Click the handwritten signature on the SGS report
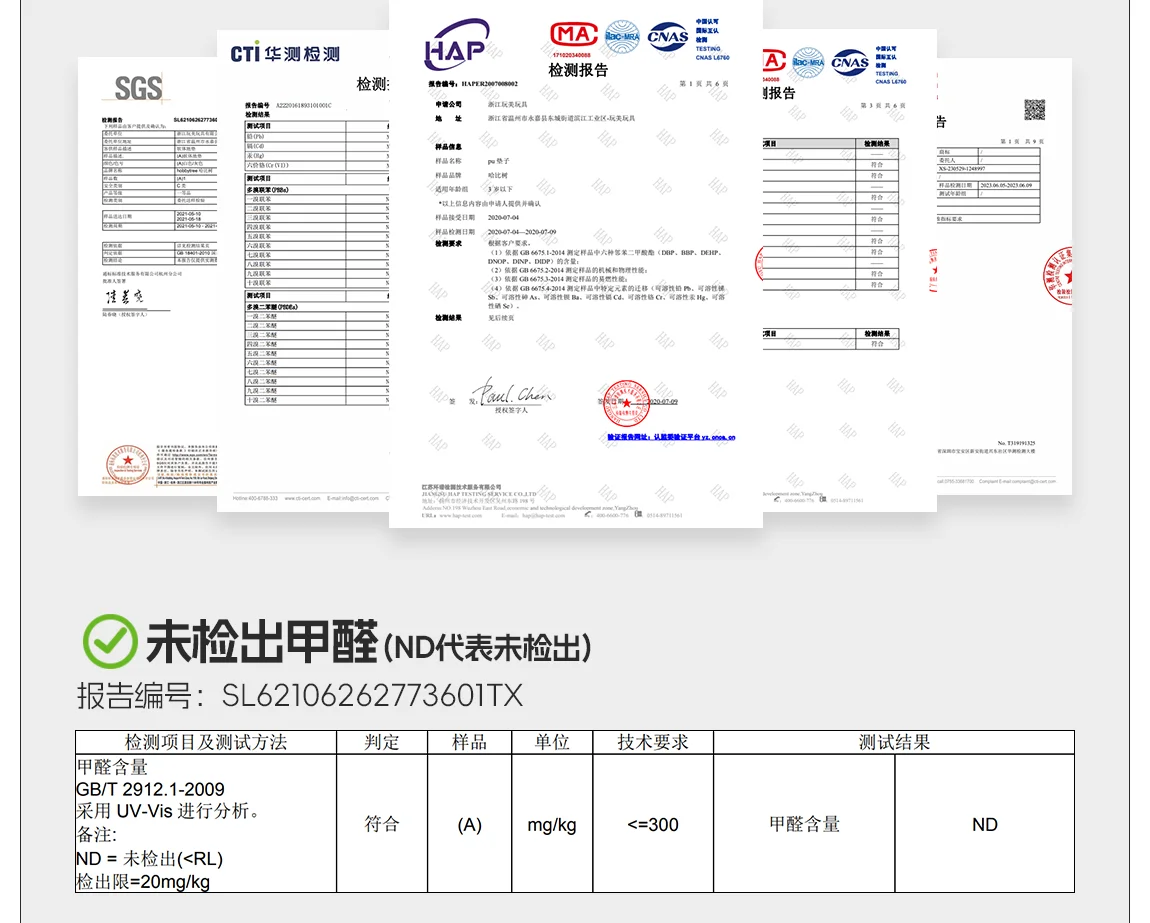Image resolution: width=1150 pixels, height=923 pixels. (x=123, y=297)
